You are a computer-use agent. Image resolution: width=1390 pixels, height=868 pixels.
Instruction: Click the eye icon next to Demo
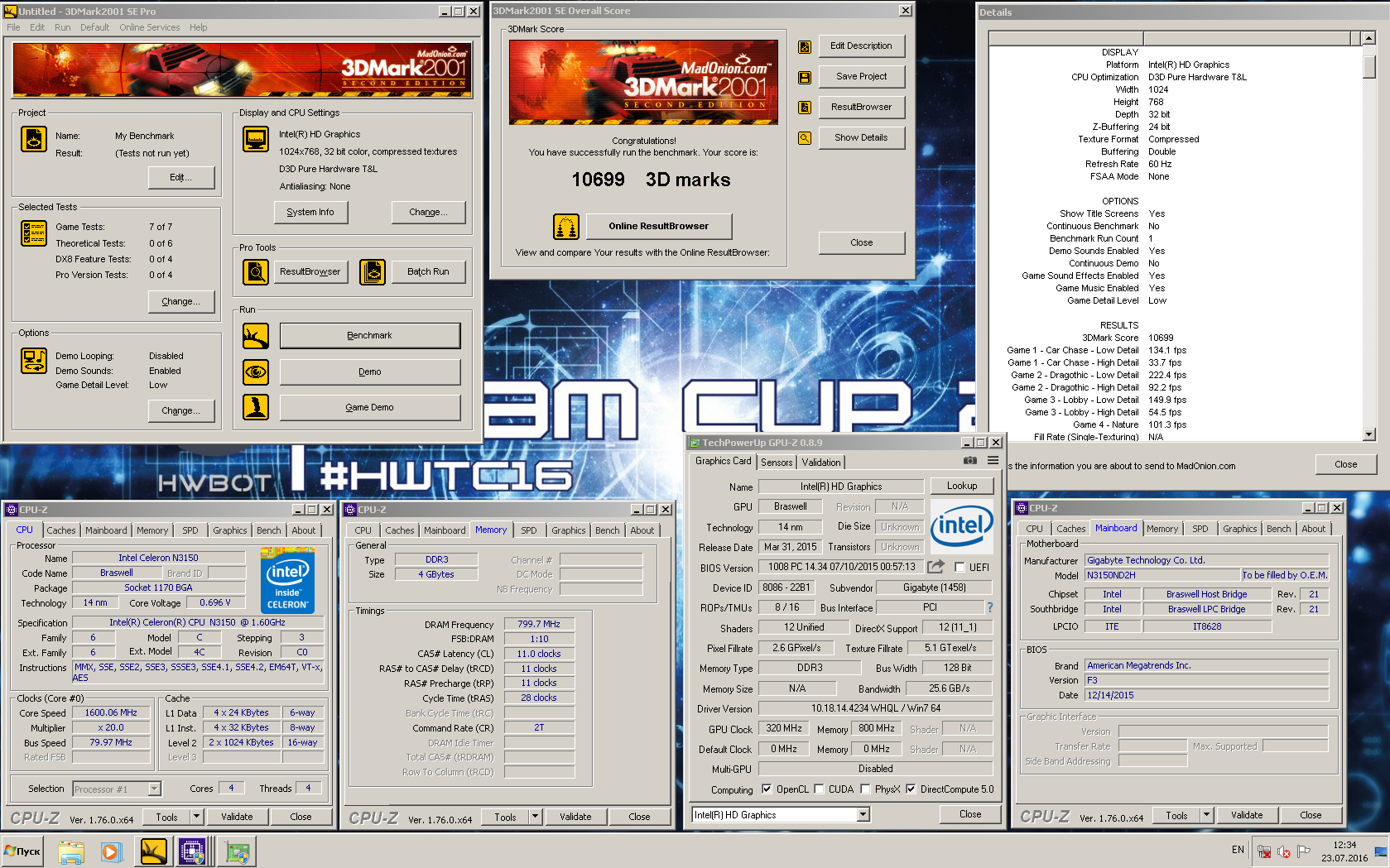click(x=256, y=372)
